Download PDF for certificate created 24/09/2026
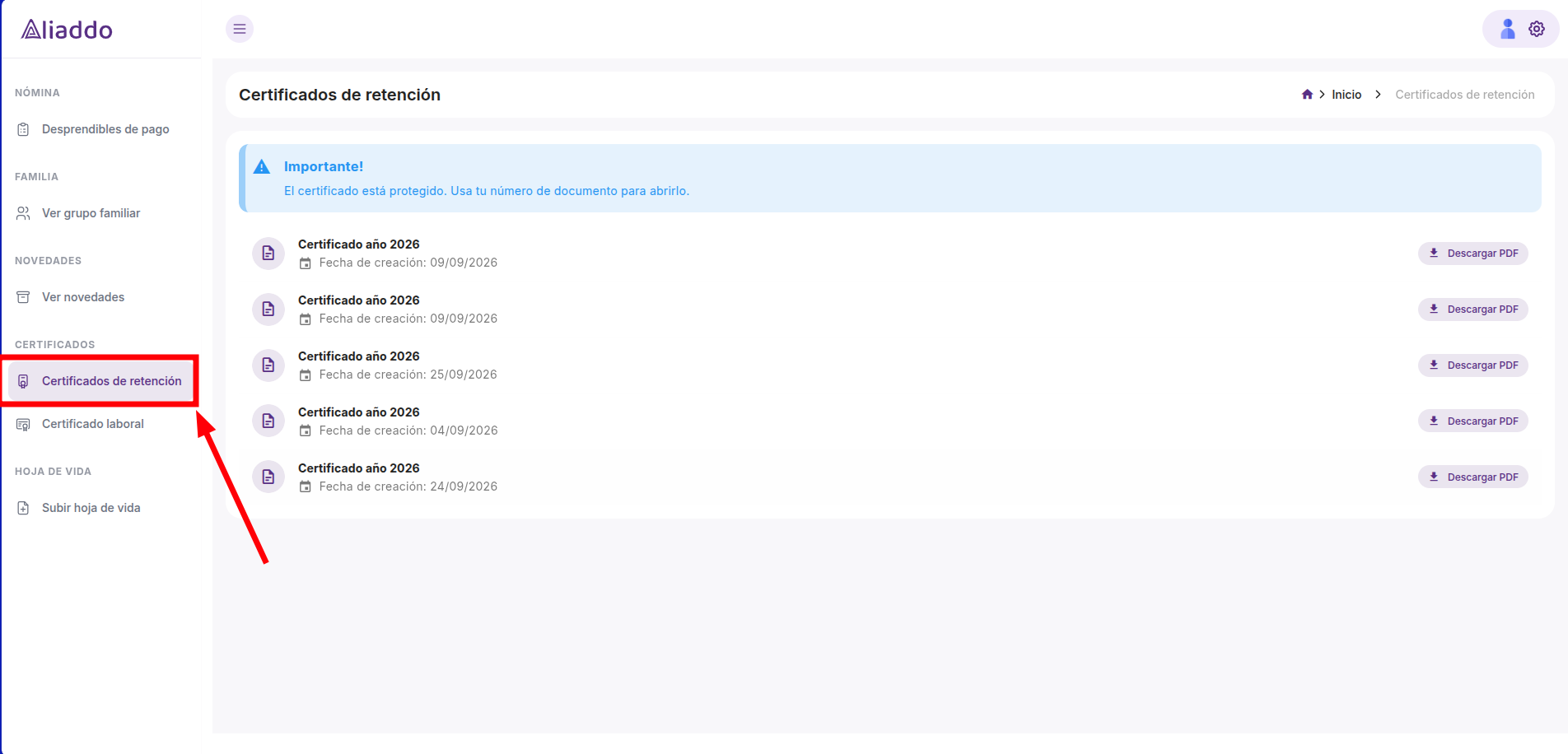1568x754 pixels. tap(1472, 477)
